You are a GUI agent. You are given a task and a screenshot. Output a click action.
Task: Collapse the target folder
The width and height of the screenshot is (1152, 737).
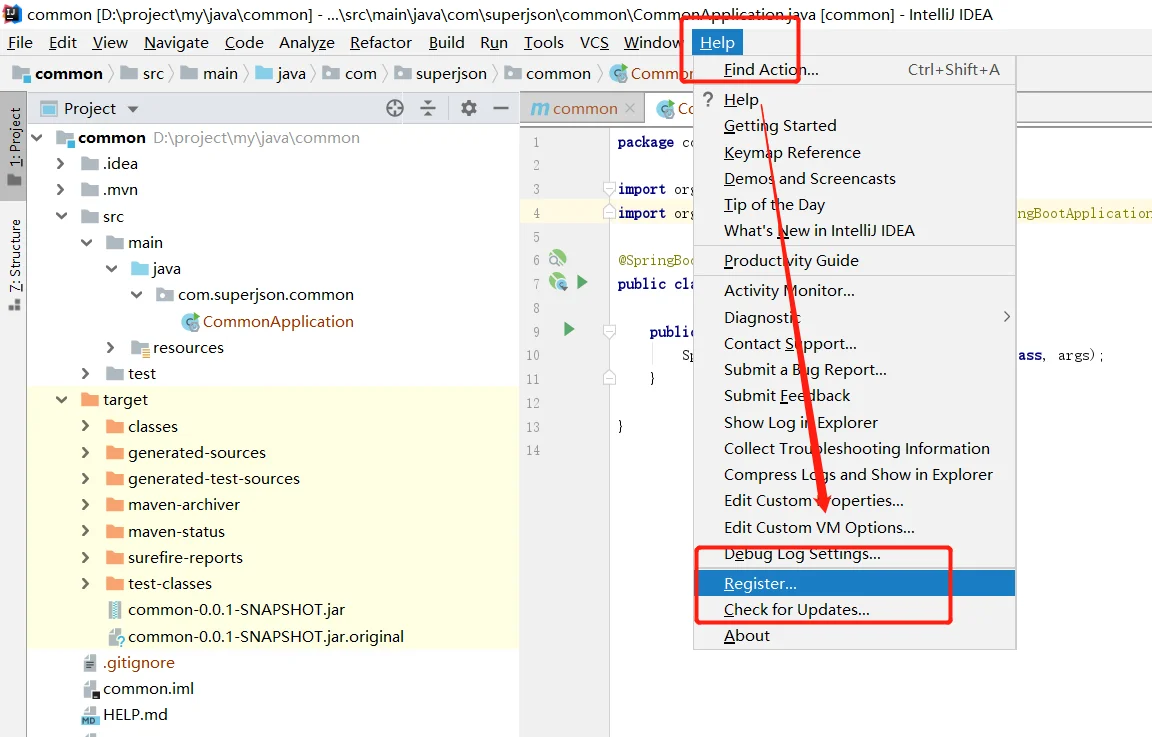click(x=62, y=400)
